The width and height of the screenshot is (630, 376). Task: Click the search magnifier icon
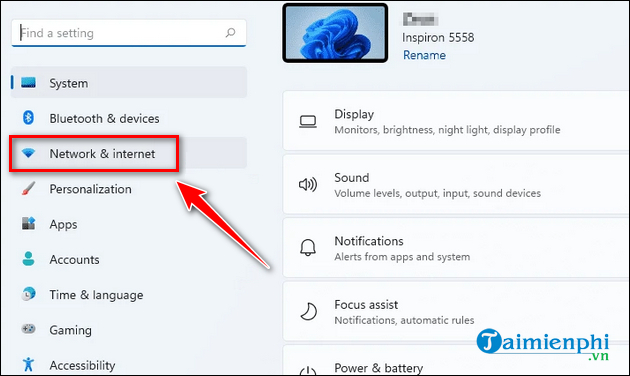230,33
